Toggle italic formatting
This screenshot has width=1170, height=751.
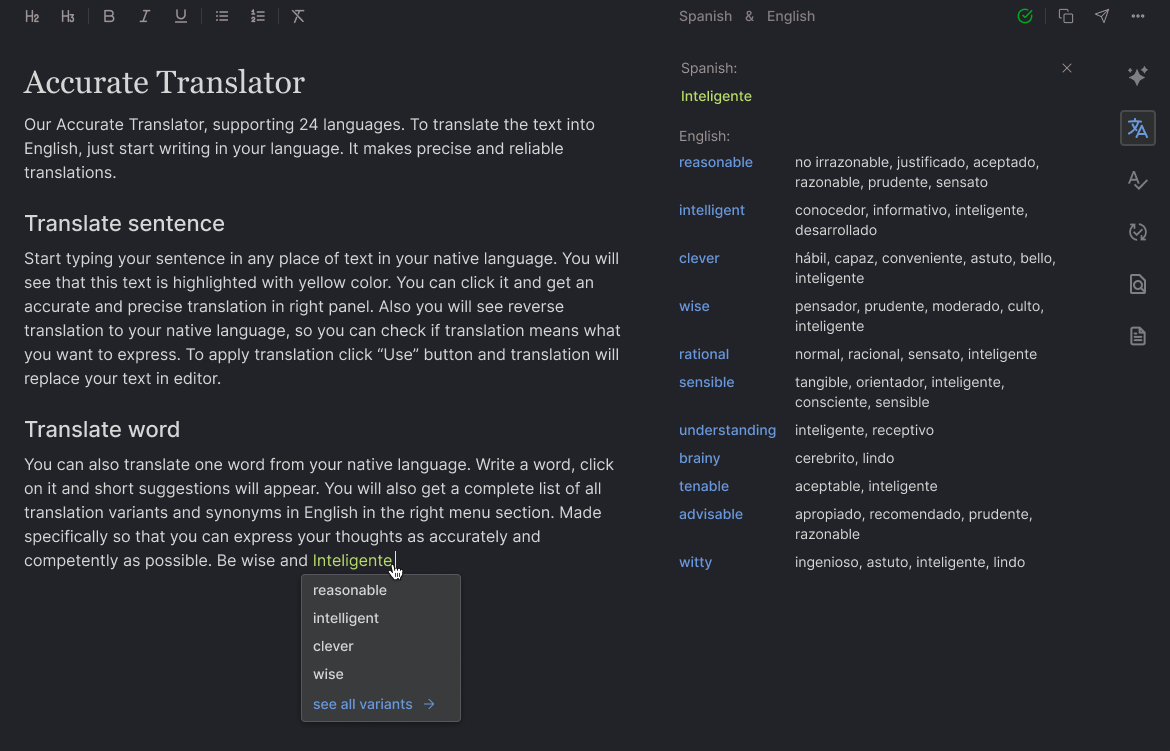click(145, 16)
